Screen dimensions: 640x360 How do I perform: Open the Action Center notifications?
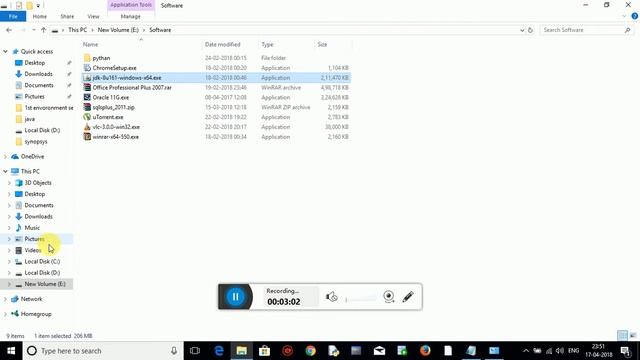625,351
